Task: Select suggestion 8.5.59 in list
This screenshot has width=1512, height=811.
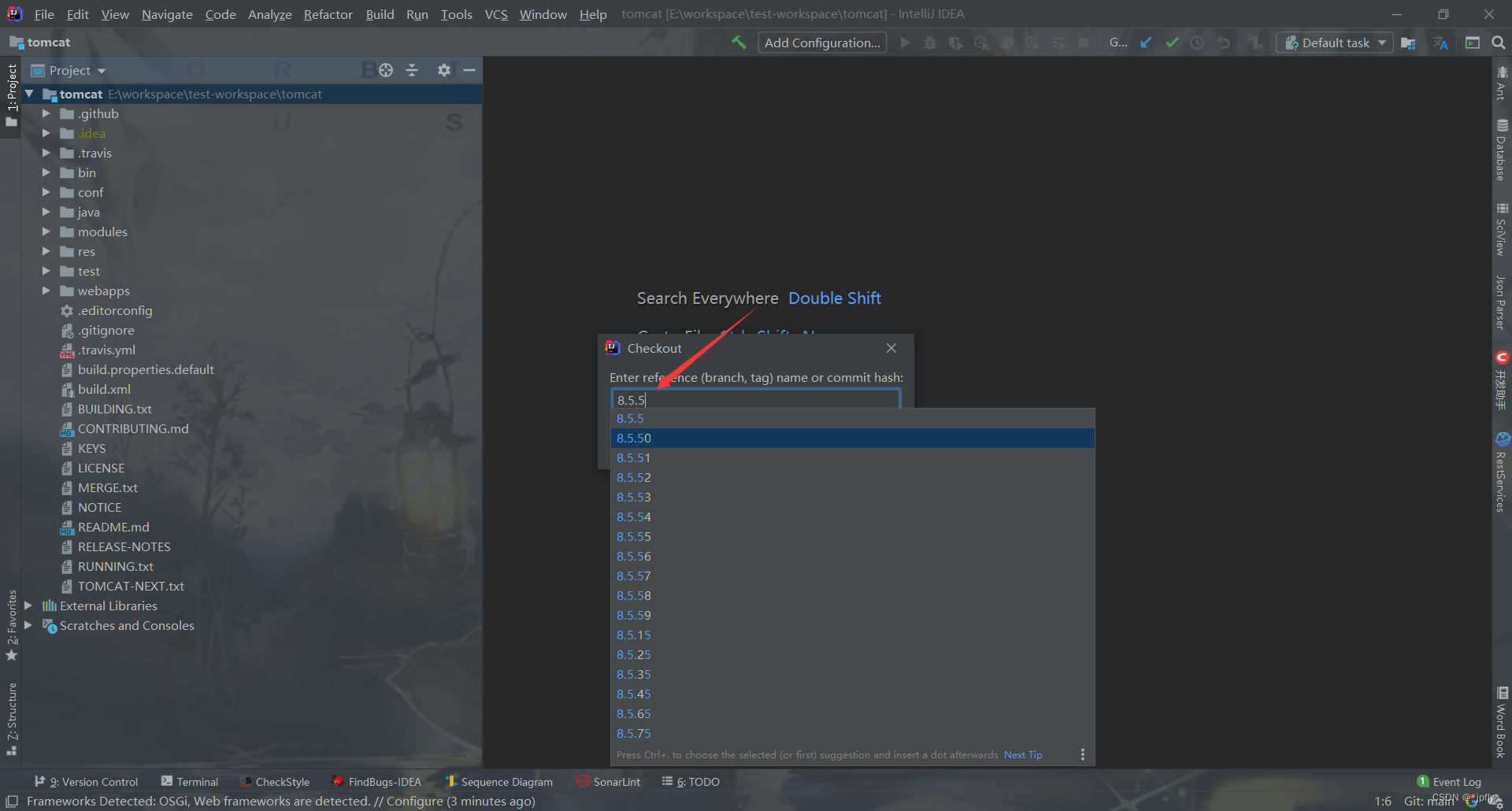Action: click(x=853, y=615)
